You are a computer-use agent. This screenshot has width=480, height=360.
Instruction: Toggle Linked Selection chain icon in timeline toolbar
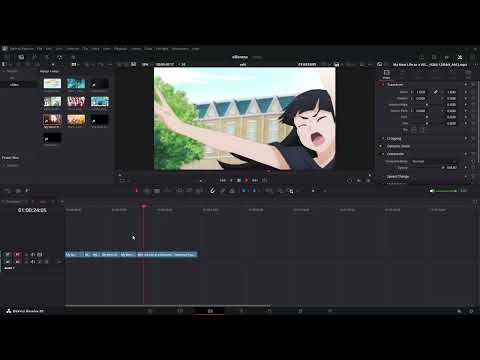pos(223,191)
